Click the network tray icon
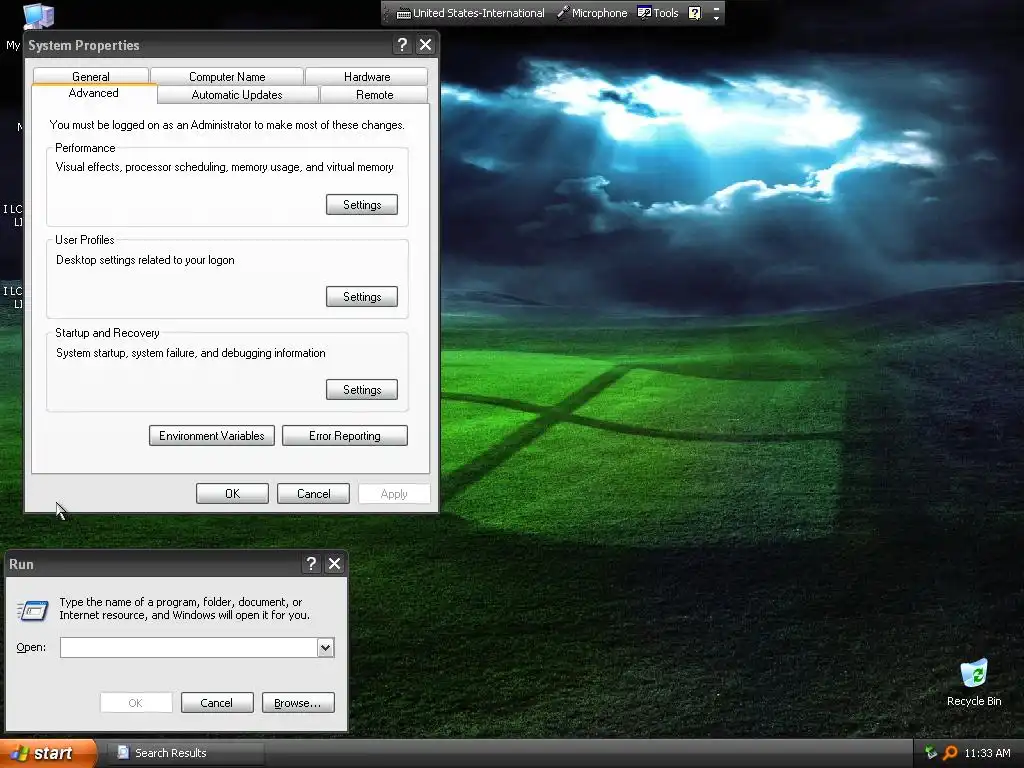This screenshot has width=1024, height=768. tap(931, 753)
